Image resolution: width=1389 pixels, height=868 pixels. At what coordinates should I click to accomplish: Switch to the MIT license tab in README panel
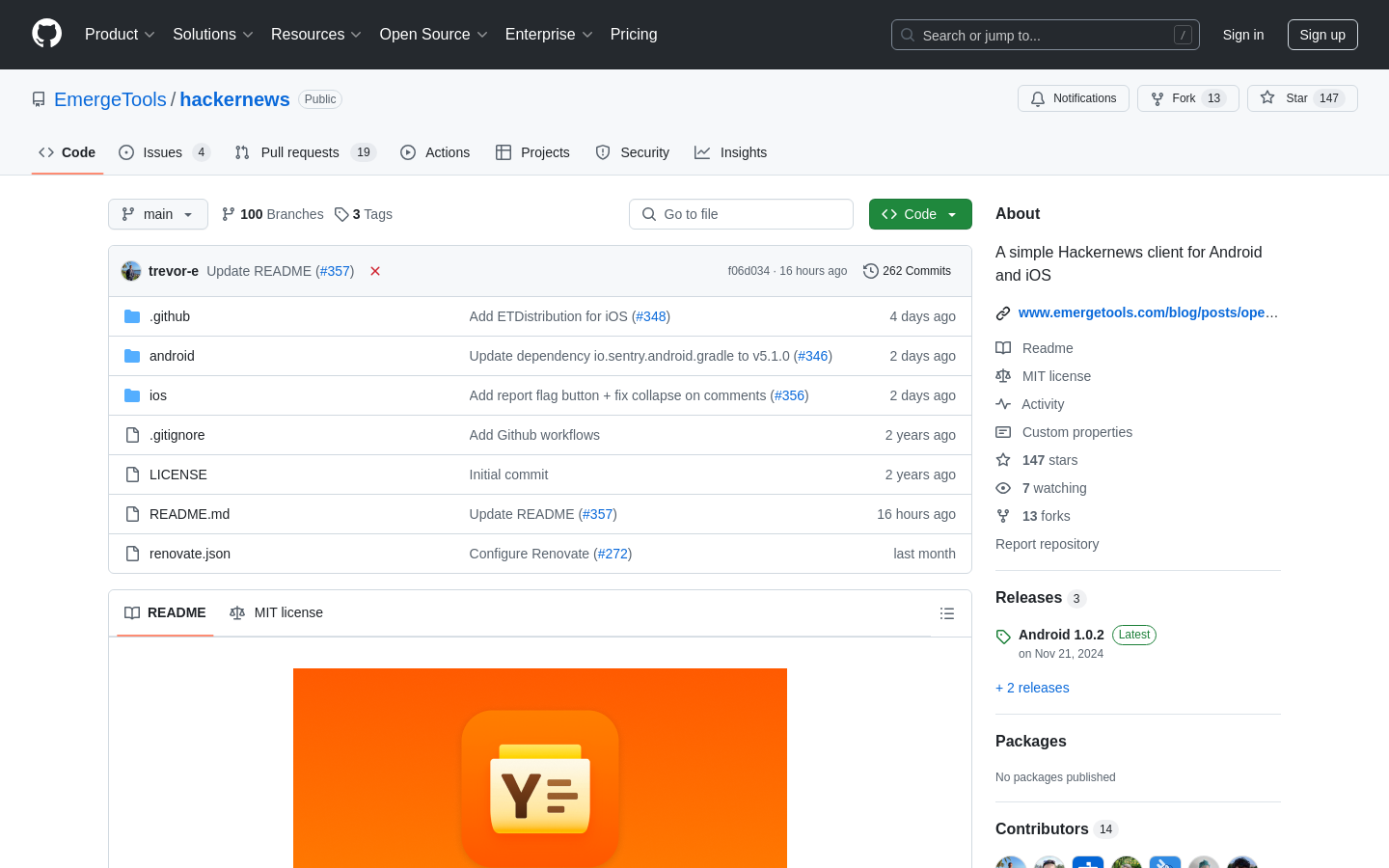tap(276, 612)
